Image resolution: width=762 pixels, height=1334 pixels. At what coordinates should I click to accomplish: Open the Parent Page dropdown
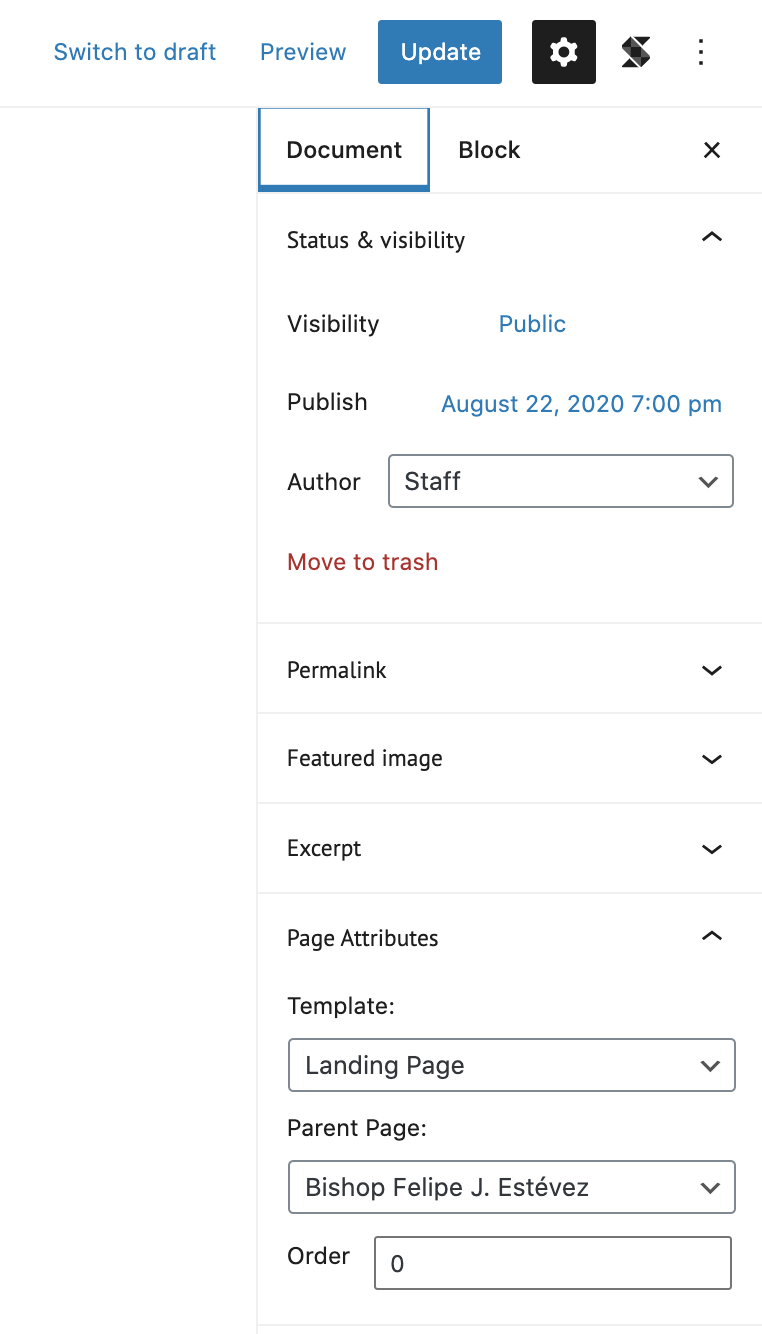511,1187
